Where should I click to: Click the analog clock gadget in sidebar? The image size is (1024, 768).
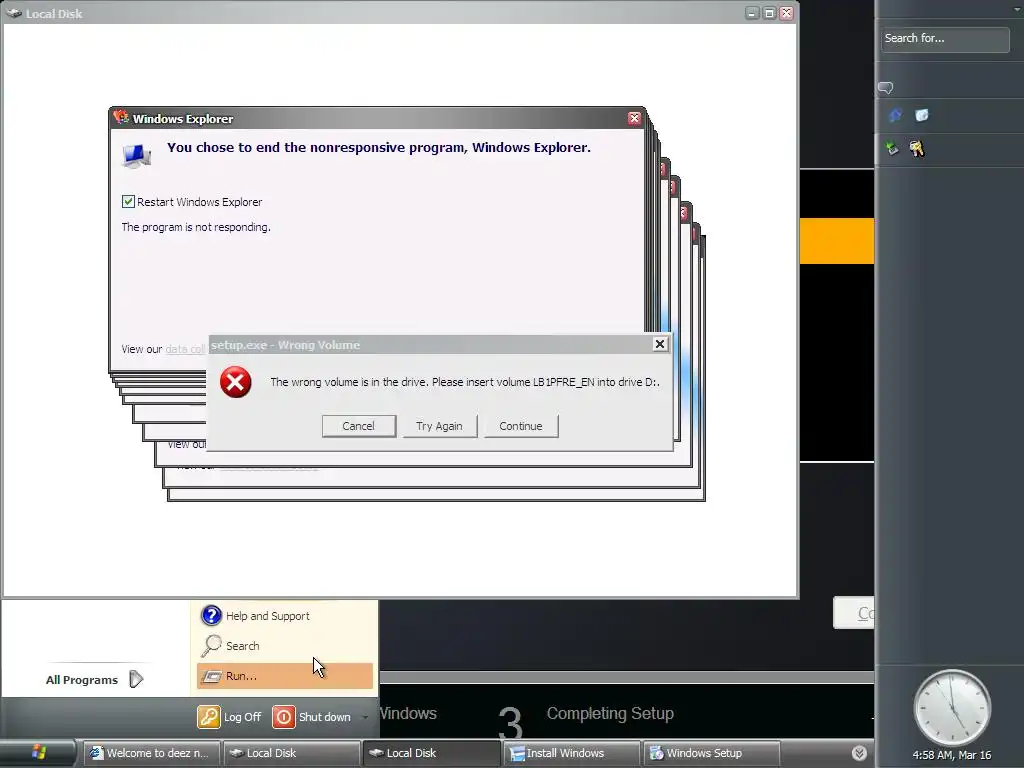952,708
